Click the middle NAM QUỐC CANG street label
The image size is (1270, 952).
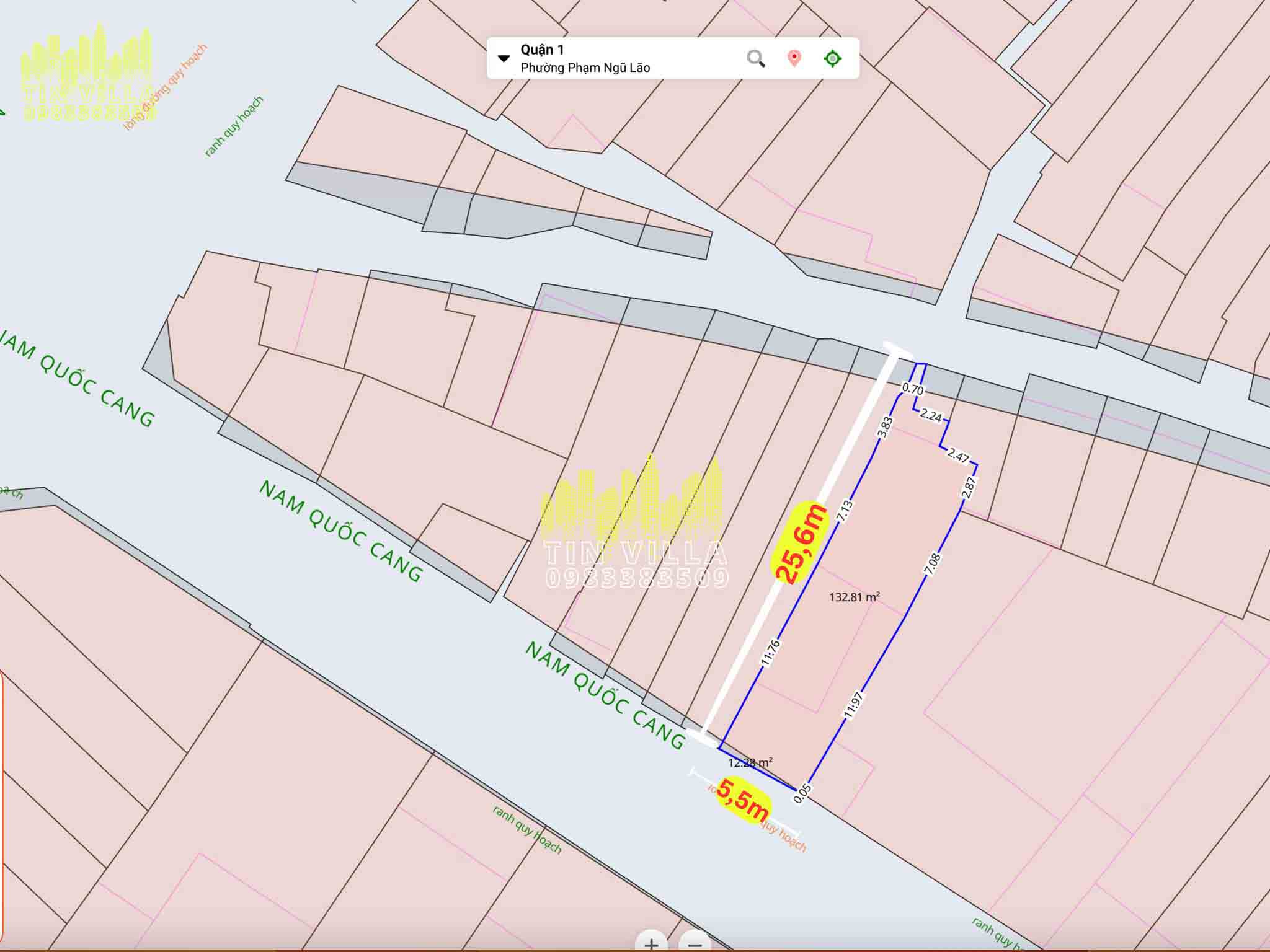point(340,531)
